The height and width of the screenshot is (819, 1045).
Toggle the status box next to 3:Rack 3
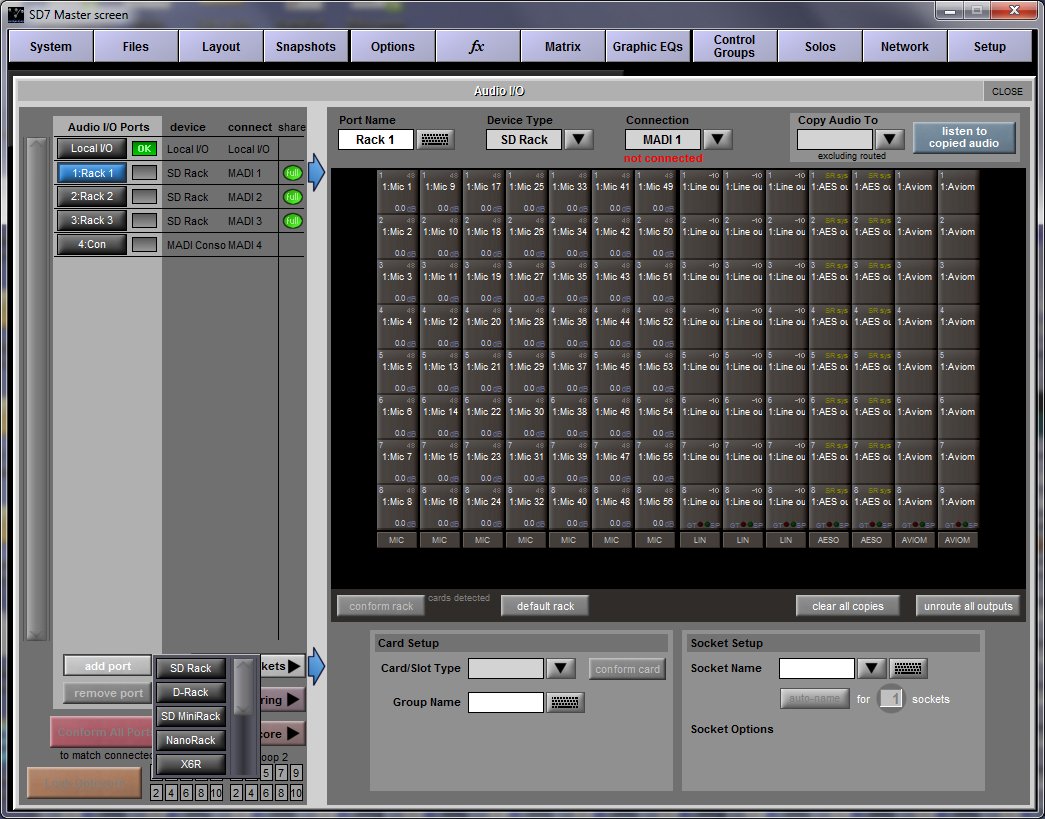pos(144,221)
